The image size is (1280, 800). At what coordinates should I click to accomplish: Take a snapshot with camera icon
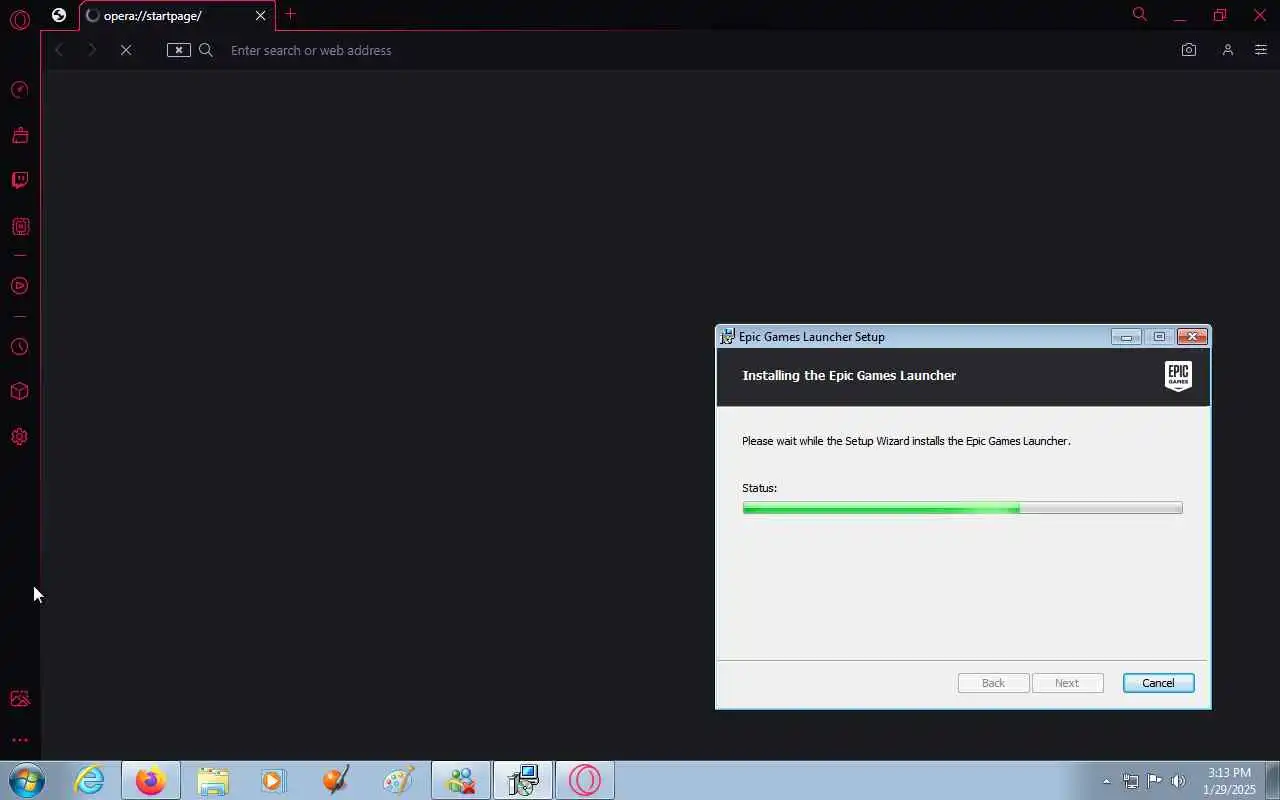click(x=1189, y=50)
